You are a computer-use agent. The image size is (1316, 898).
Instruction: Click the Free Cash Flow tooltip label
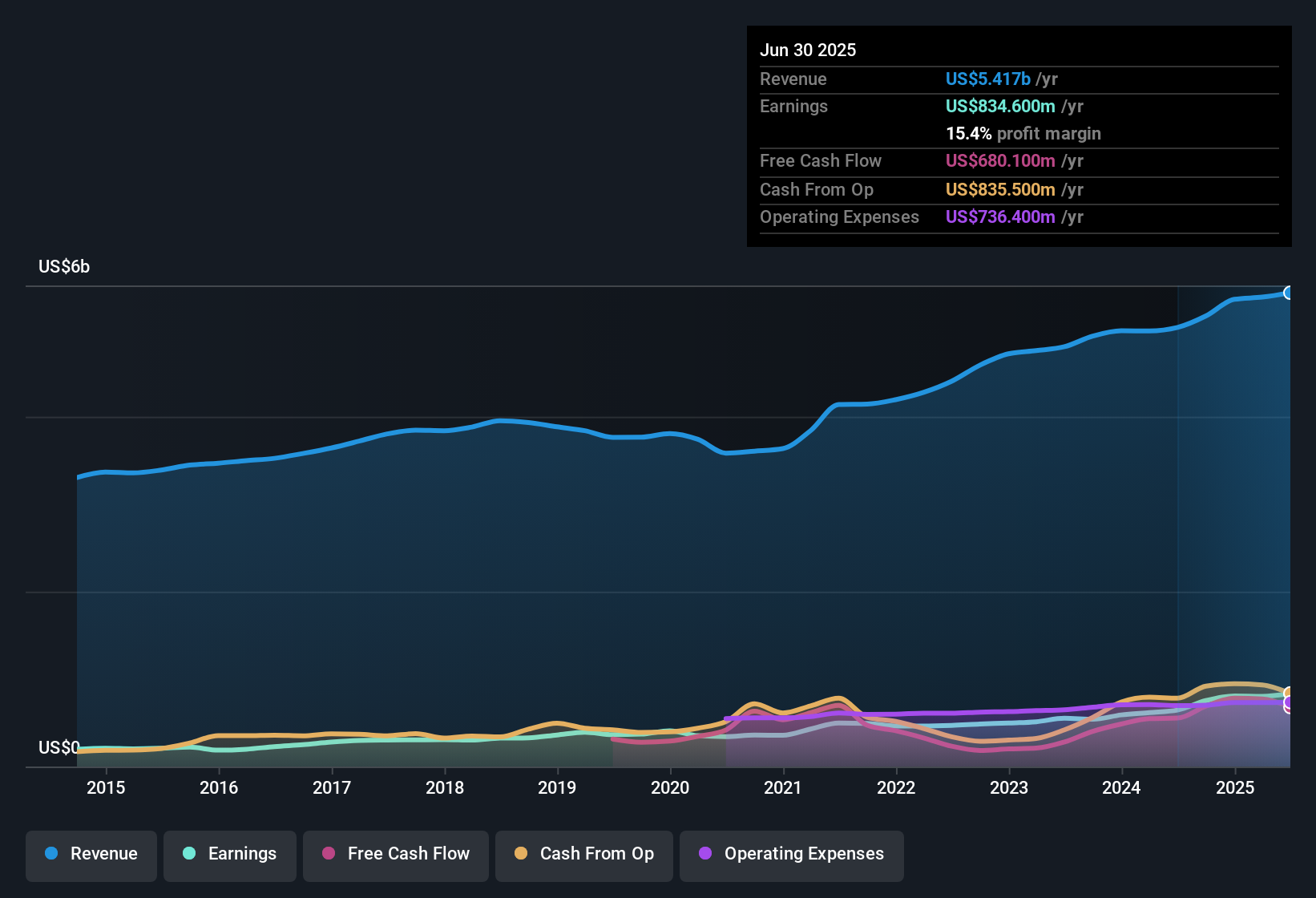(x=821, y=160)
